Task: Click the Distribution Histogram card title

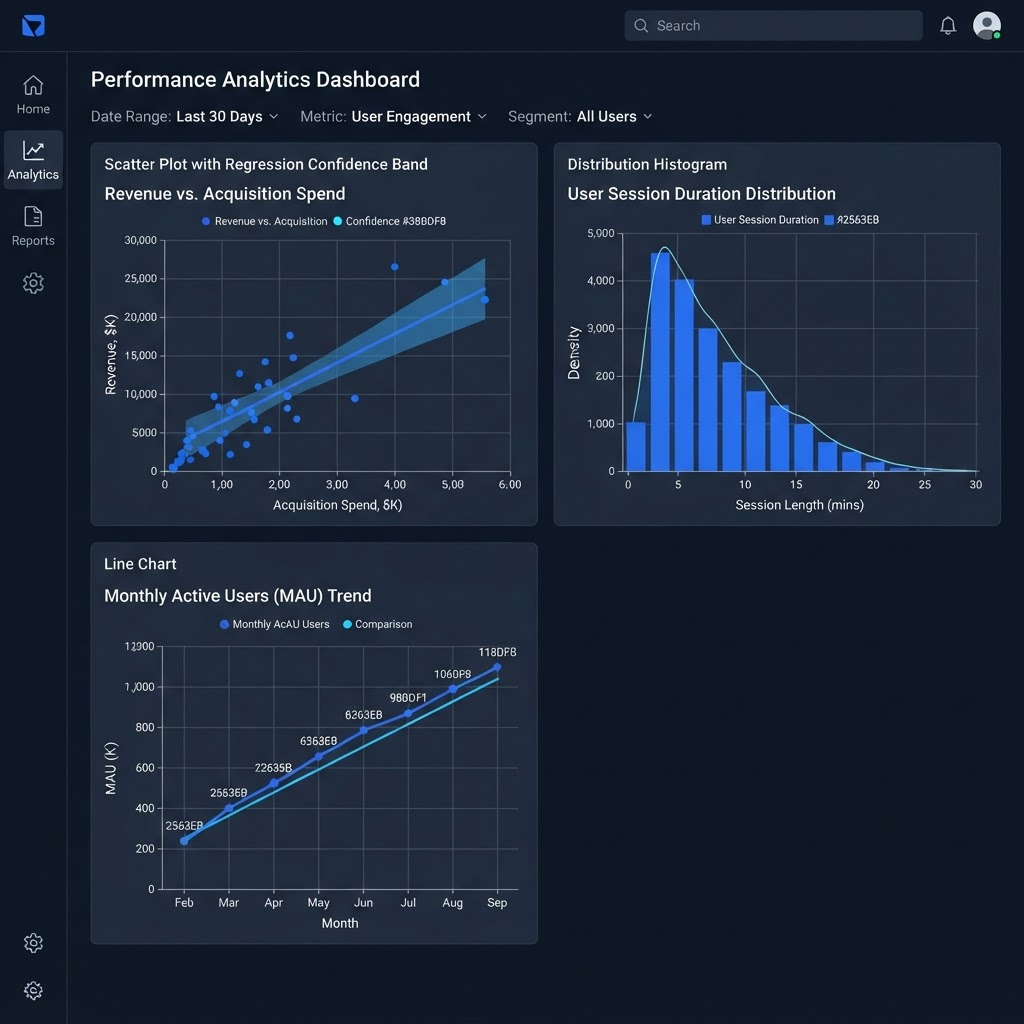Action: click(x=647, y=165)
